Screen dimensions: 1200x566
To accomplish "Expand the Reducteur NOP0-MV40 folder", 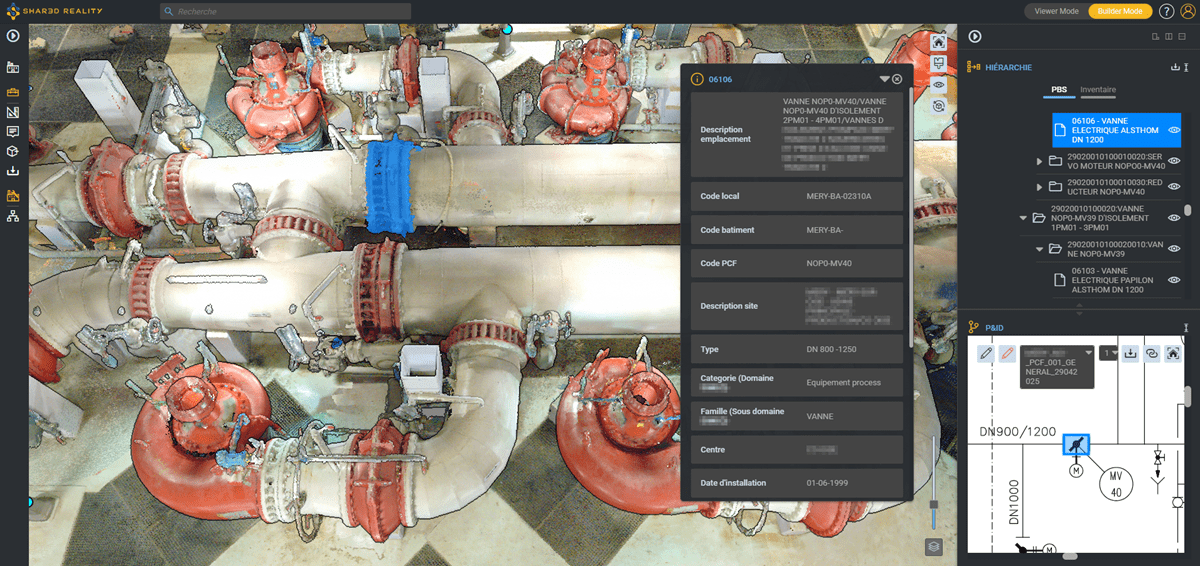I will [x=1039, y=187].
